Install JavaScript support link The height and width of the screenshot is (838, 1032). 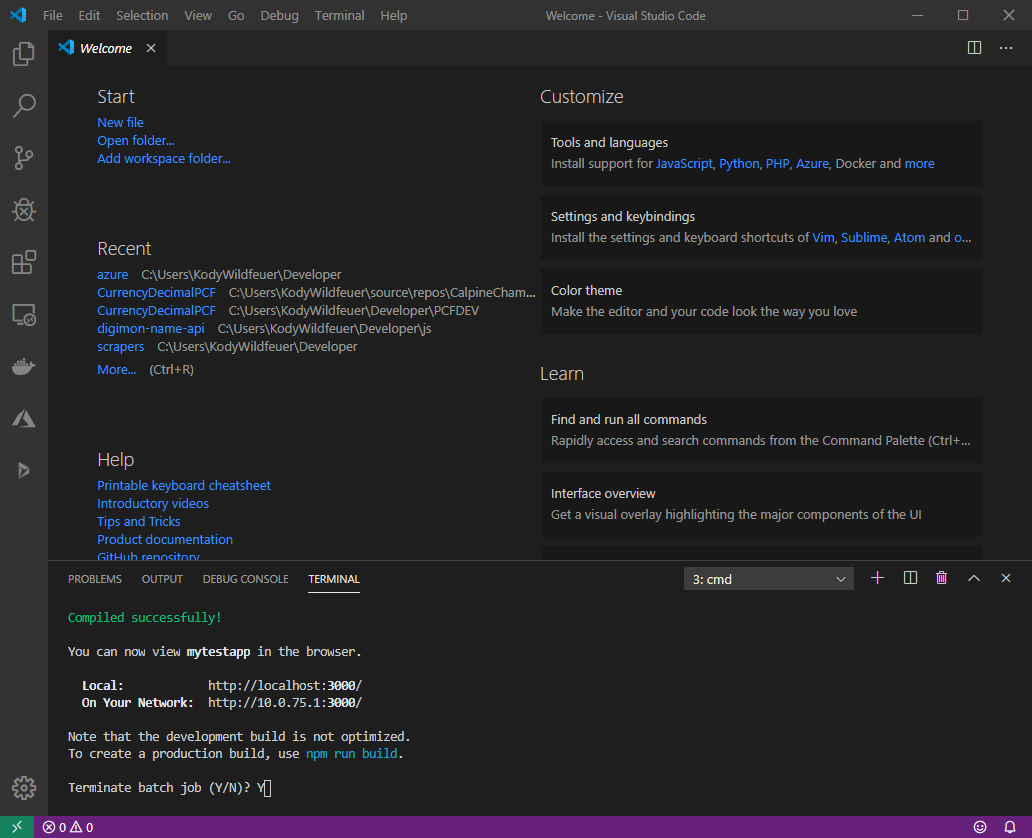coord(684,163)
